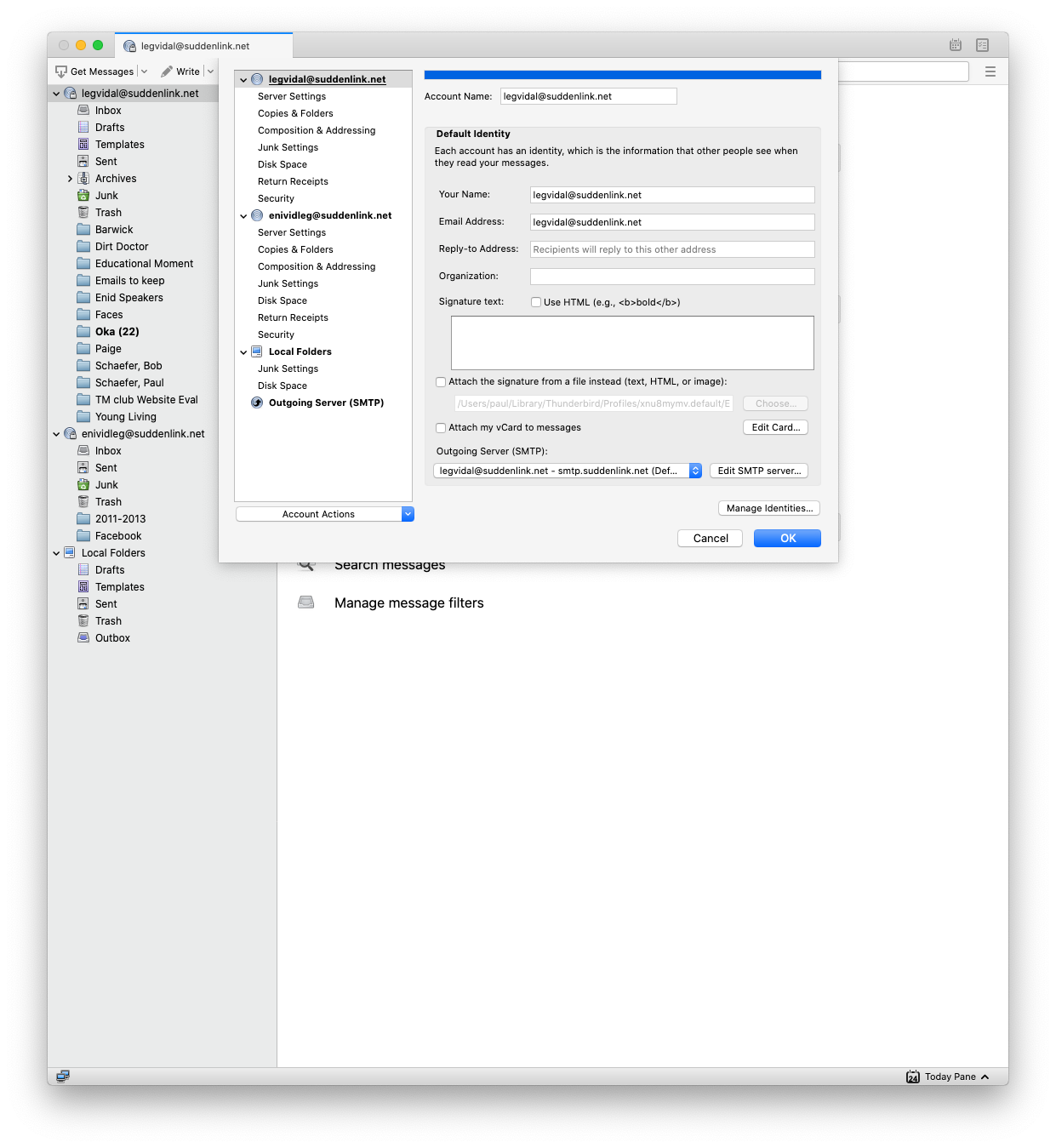
Task: Open Copies & Folders under legvidal account
Action: point(295,113)
